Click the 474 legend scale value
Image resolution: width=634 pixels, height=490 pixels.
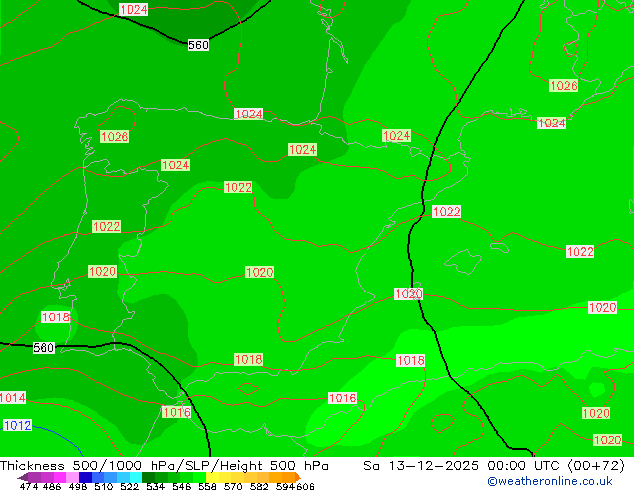[29, 486]
